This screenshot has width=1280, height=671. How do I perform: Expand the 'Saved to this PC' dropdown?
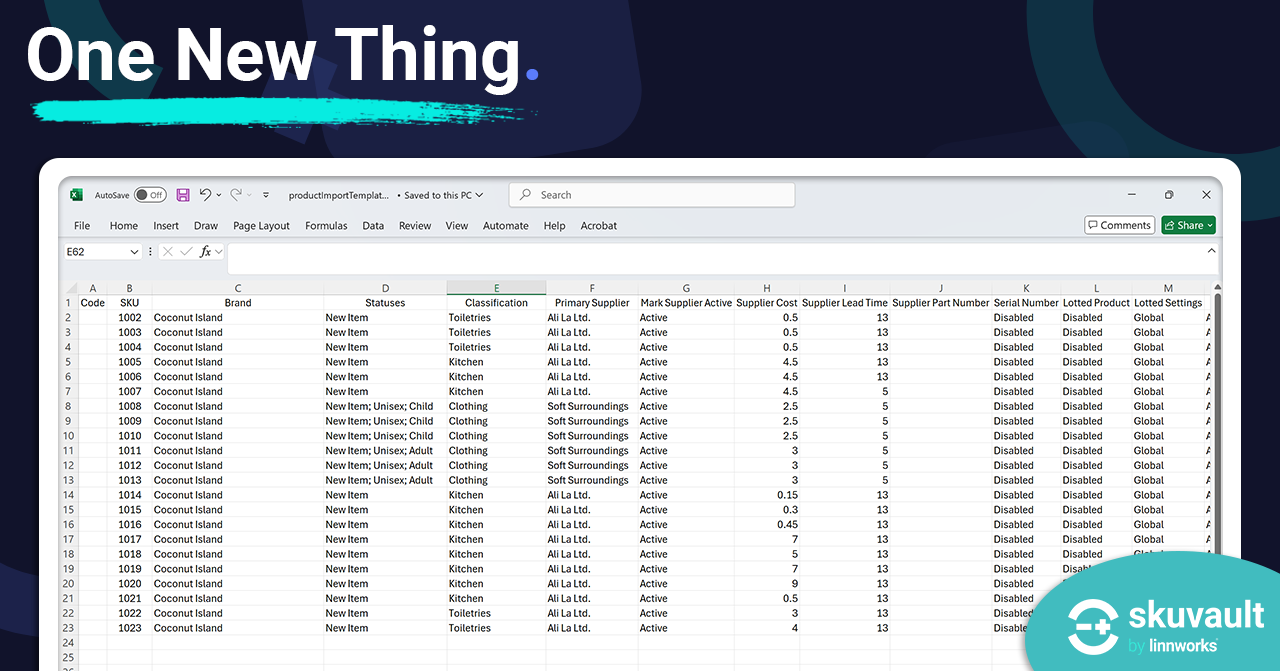tap(478, 195)
